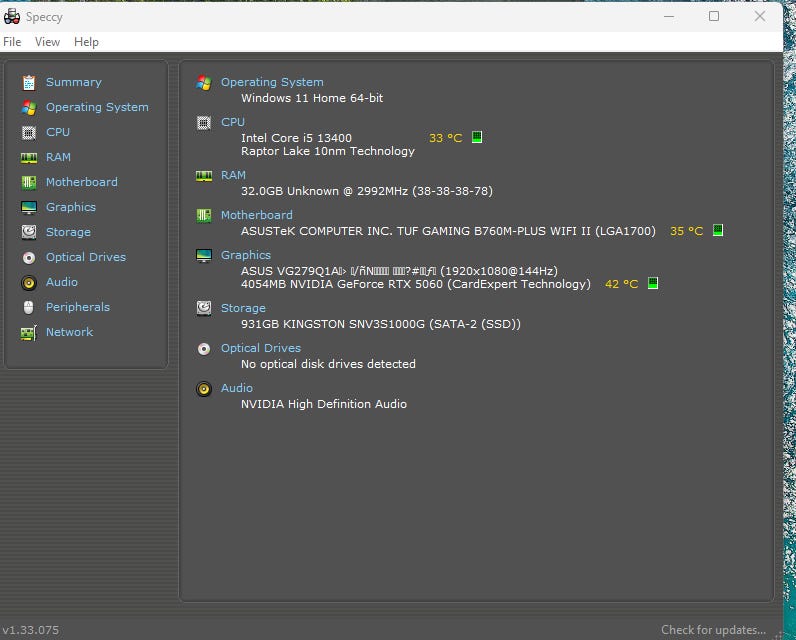The image size is (796, 640).
Task: Click the memory icon beside RAM heading in main panel
Action: [x=204, y=176]
